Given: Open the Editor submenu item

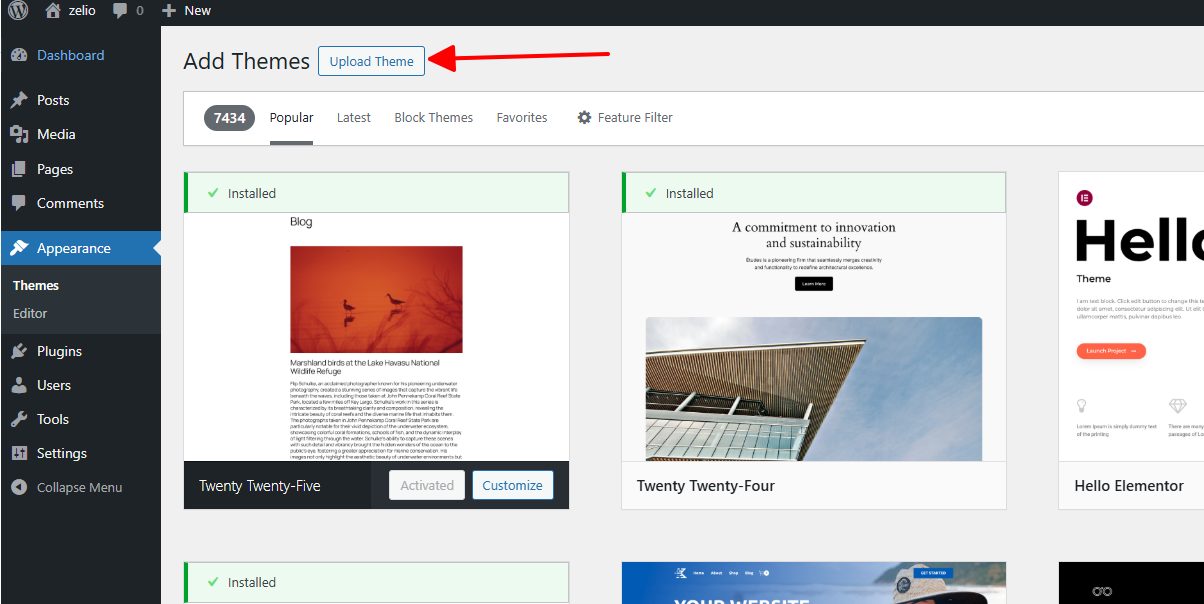Looking at the screenshot, I should [30, 313].
